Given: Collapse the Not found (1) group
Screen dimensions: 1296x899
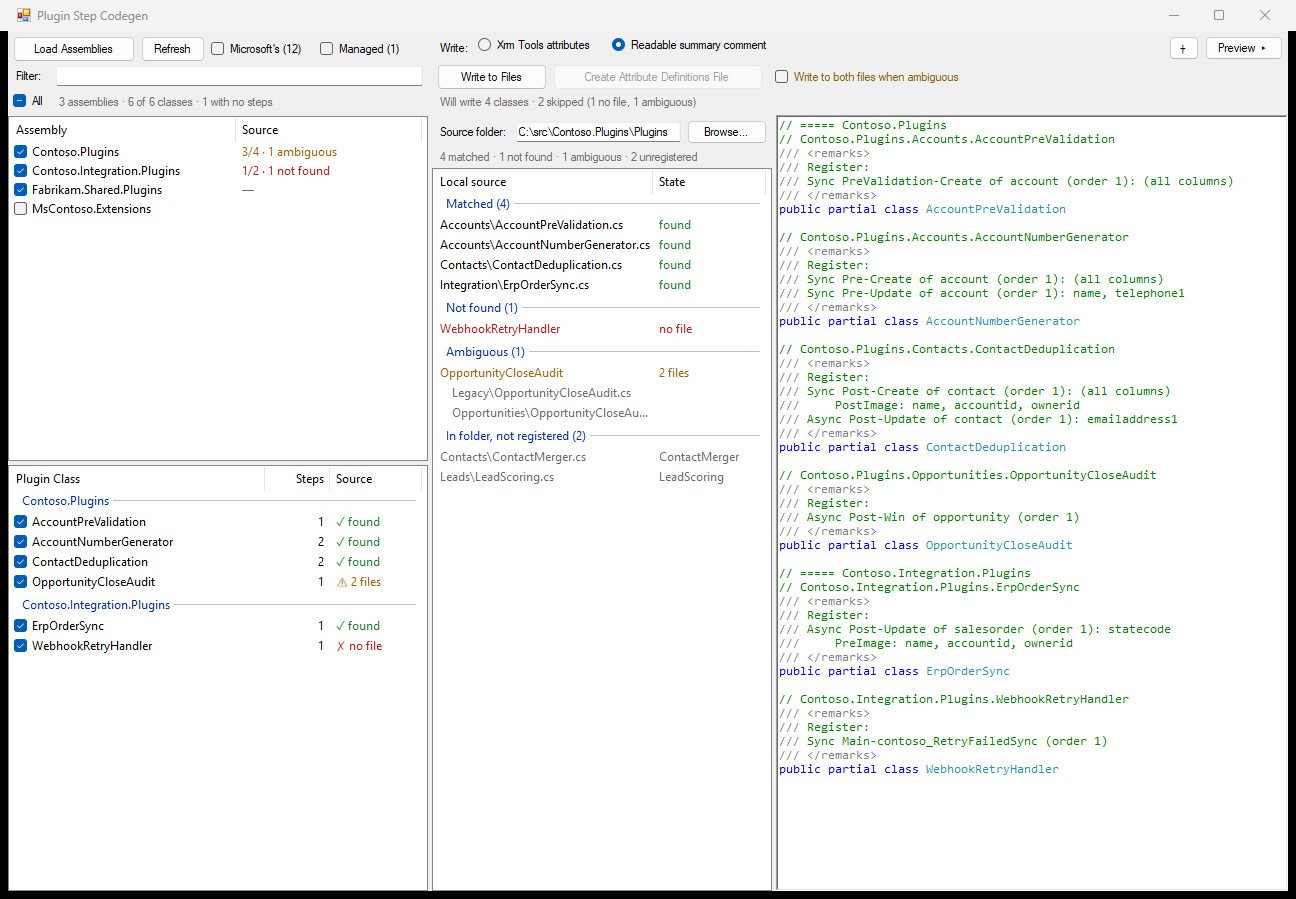Looking at the screenshot, I should click(x=481, y=308).
